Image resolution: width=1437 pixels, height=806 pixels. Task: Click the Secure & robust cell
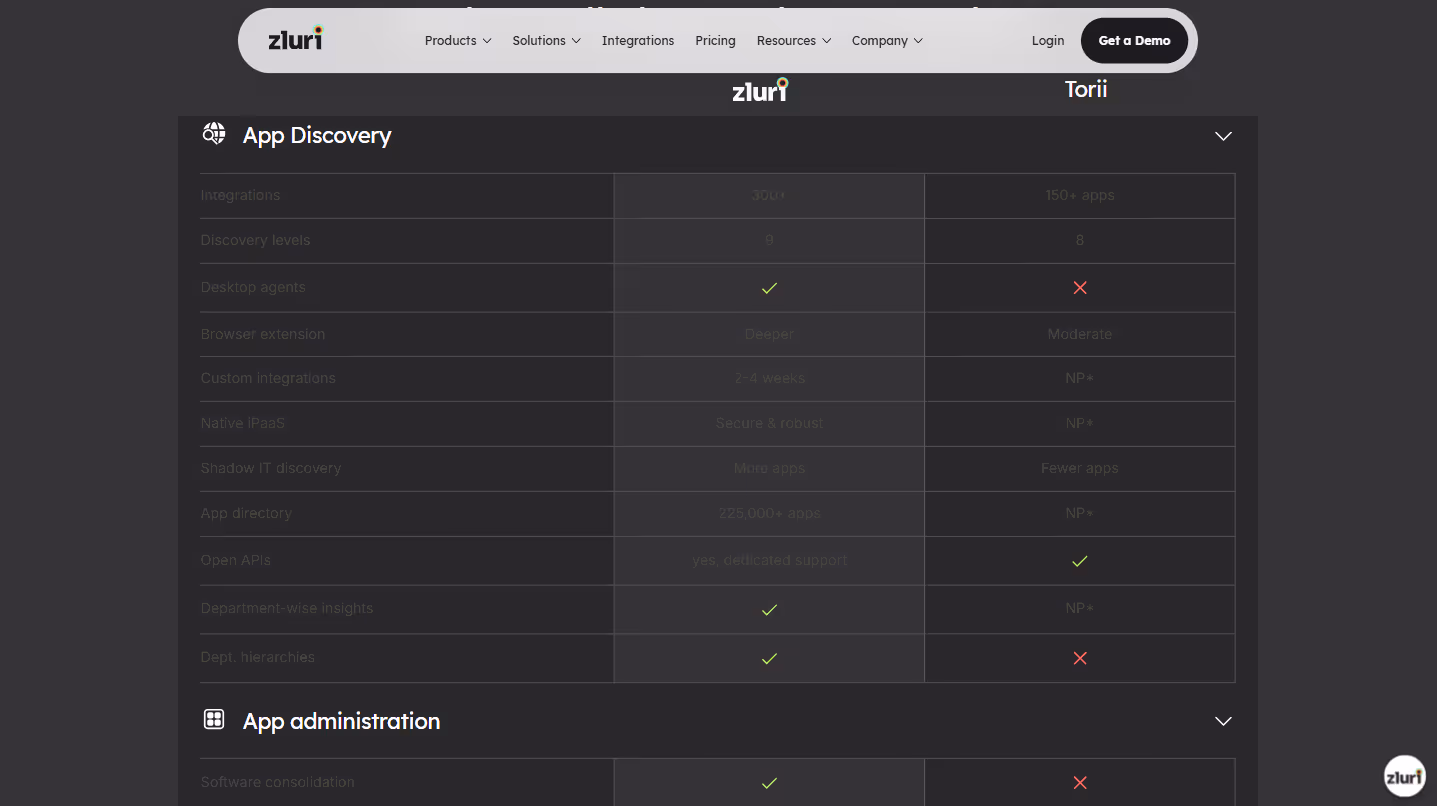point(769,423)
